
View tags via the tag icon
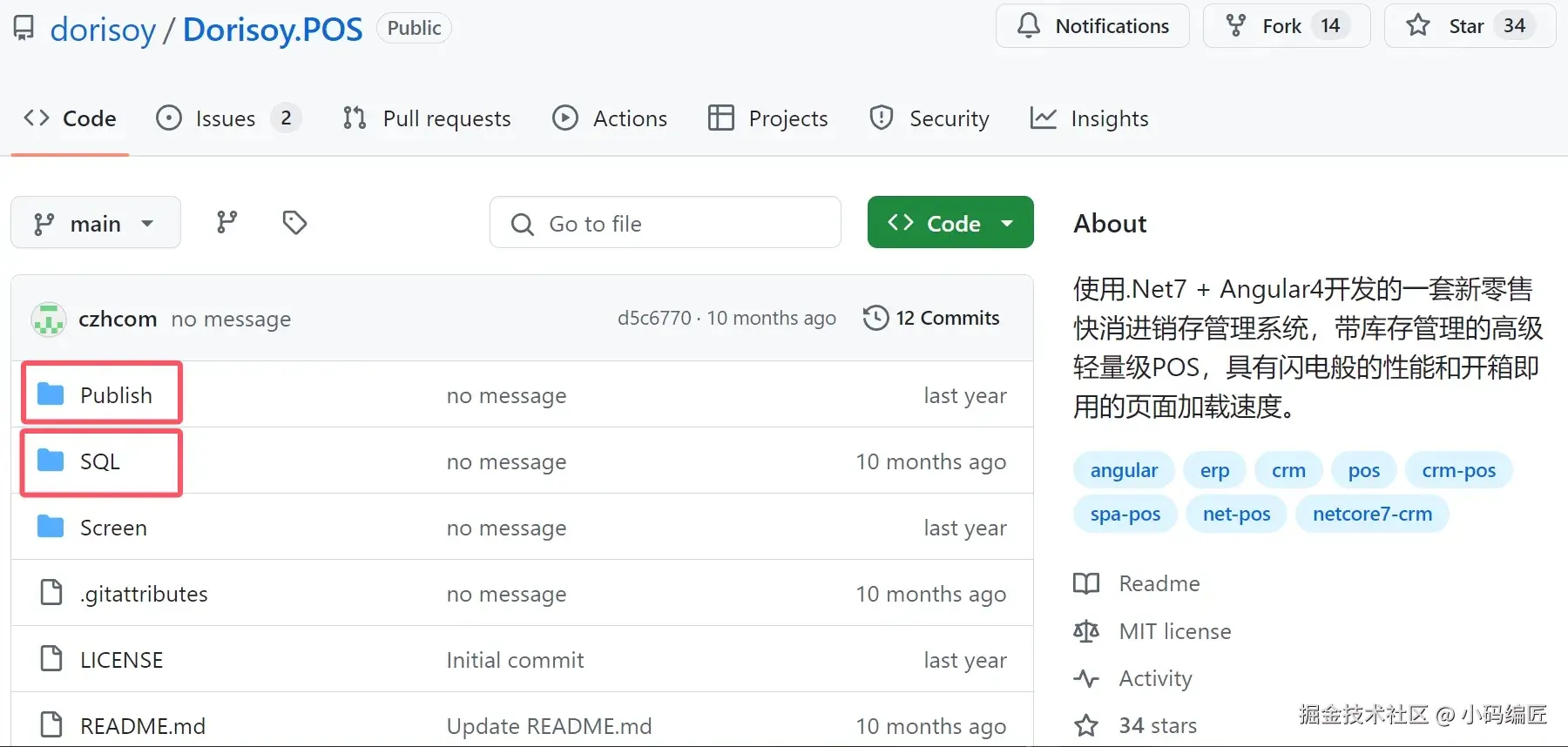[x=294, y=223]
